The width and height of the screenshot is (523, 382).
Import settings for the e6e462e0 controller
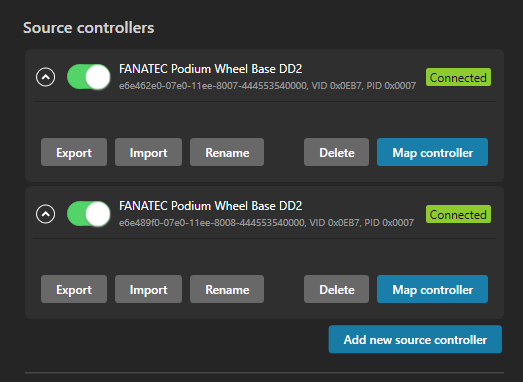(x=148, y=152)
